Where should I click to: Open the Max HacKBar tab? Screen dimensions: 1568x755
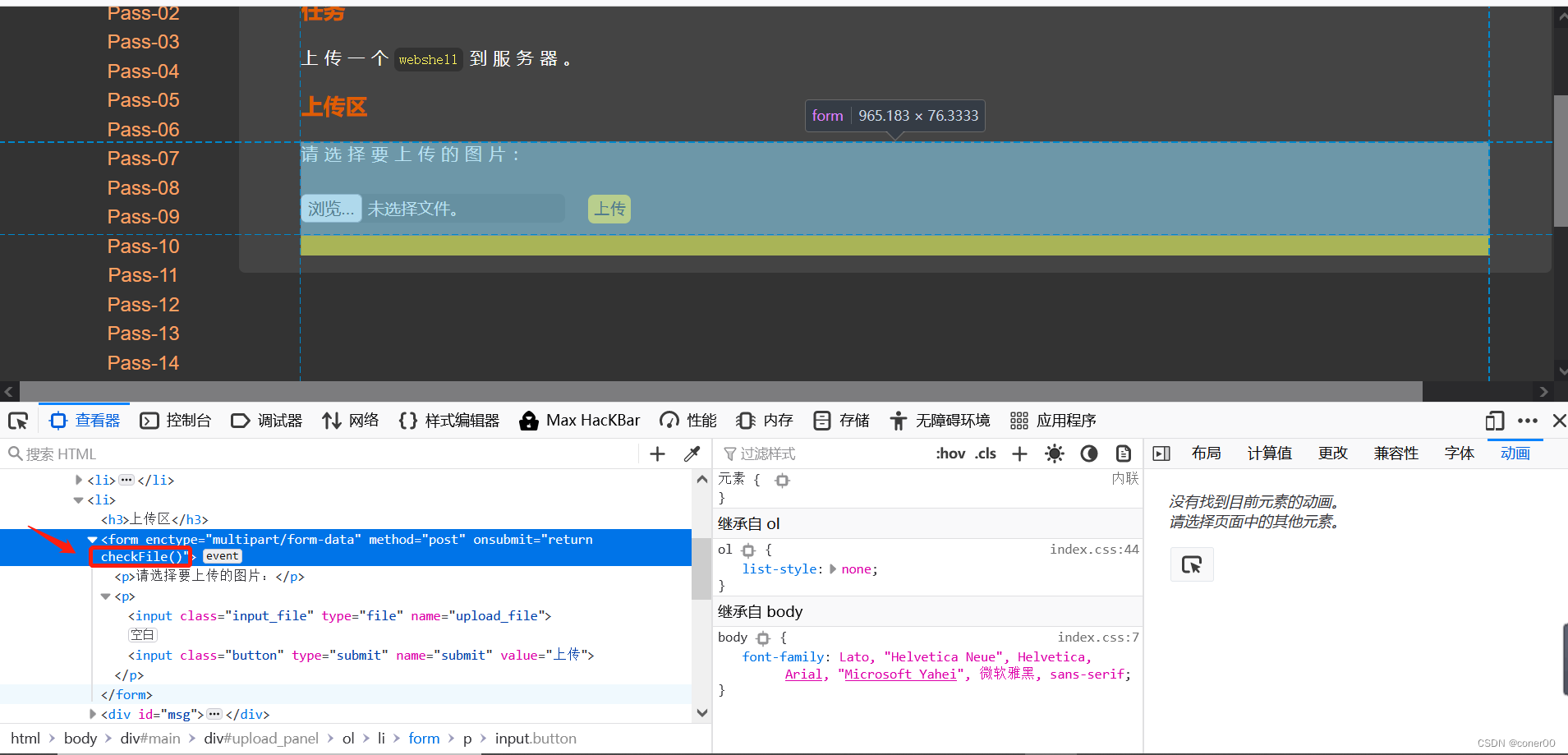(580, 421)
